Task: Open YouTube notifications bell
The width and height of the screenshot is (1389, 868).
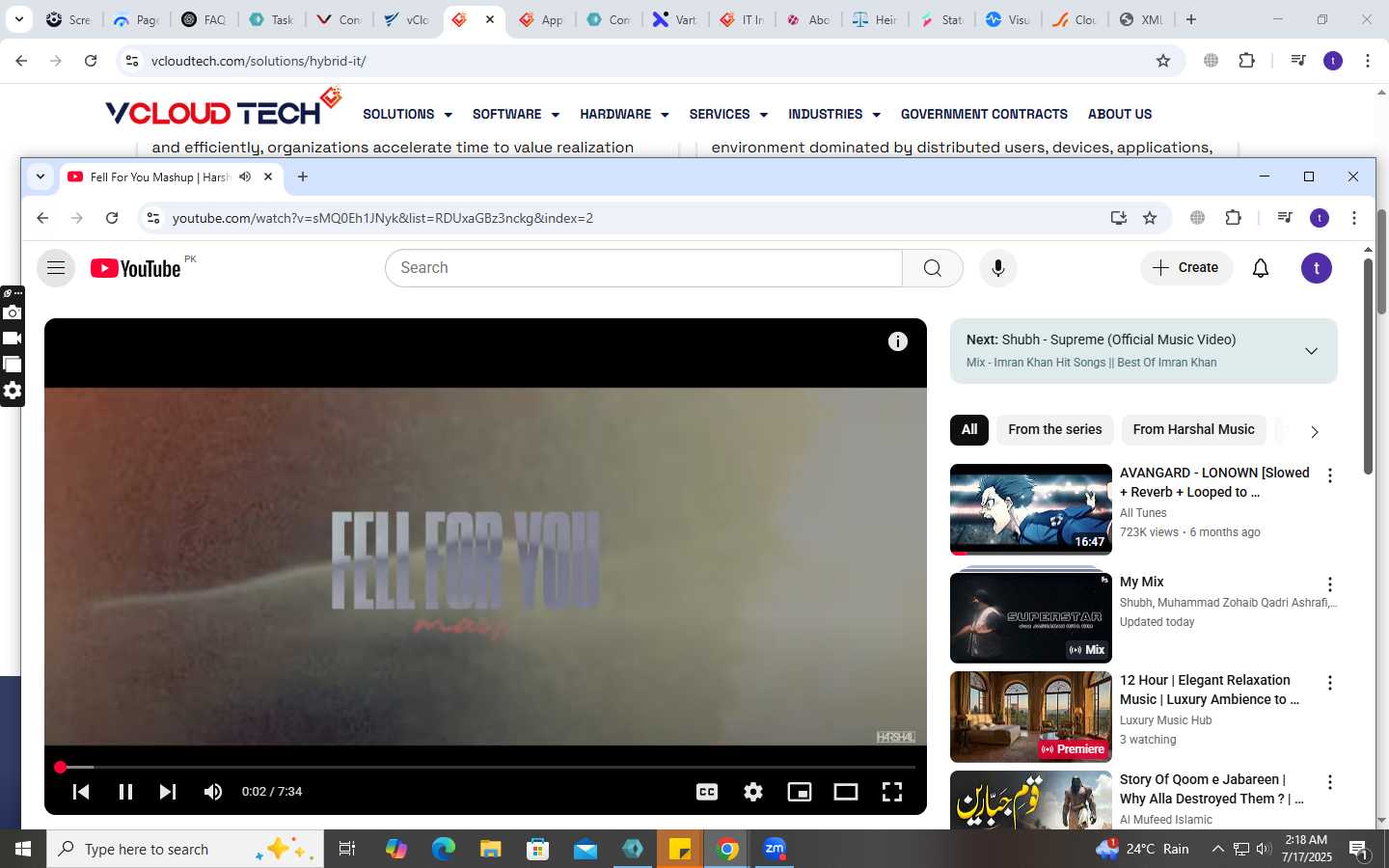Action: [1261, 268]
